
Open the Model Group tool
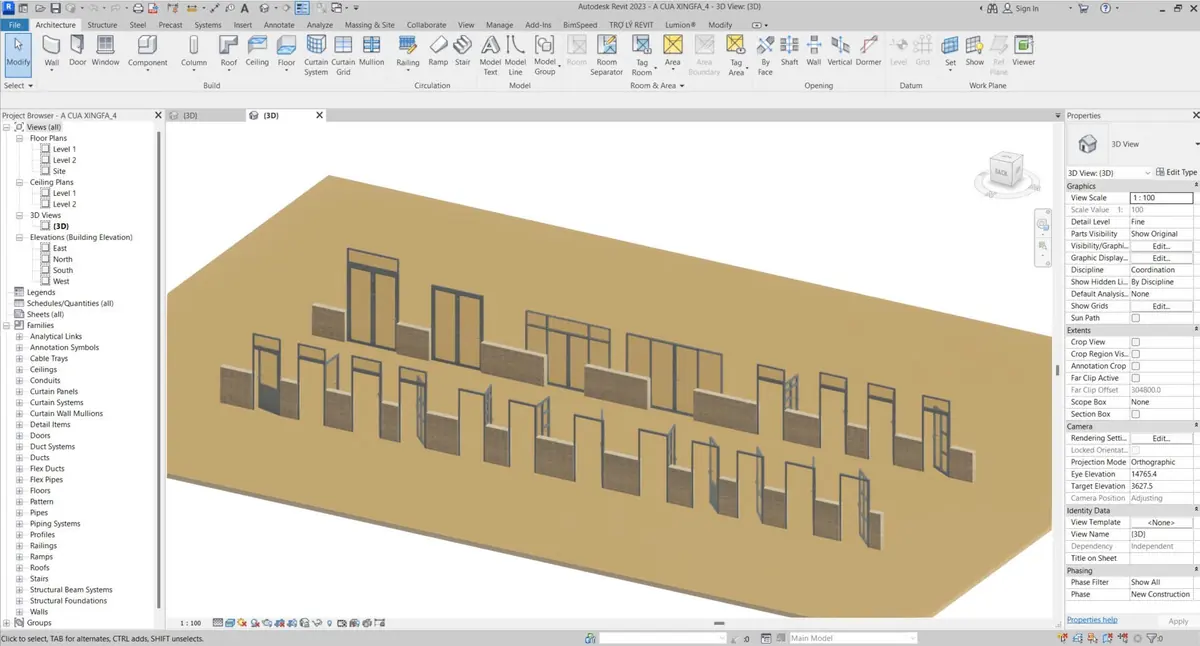coord(544,56)
